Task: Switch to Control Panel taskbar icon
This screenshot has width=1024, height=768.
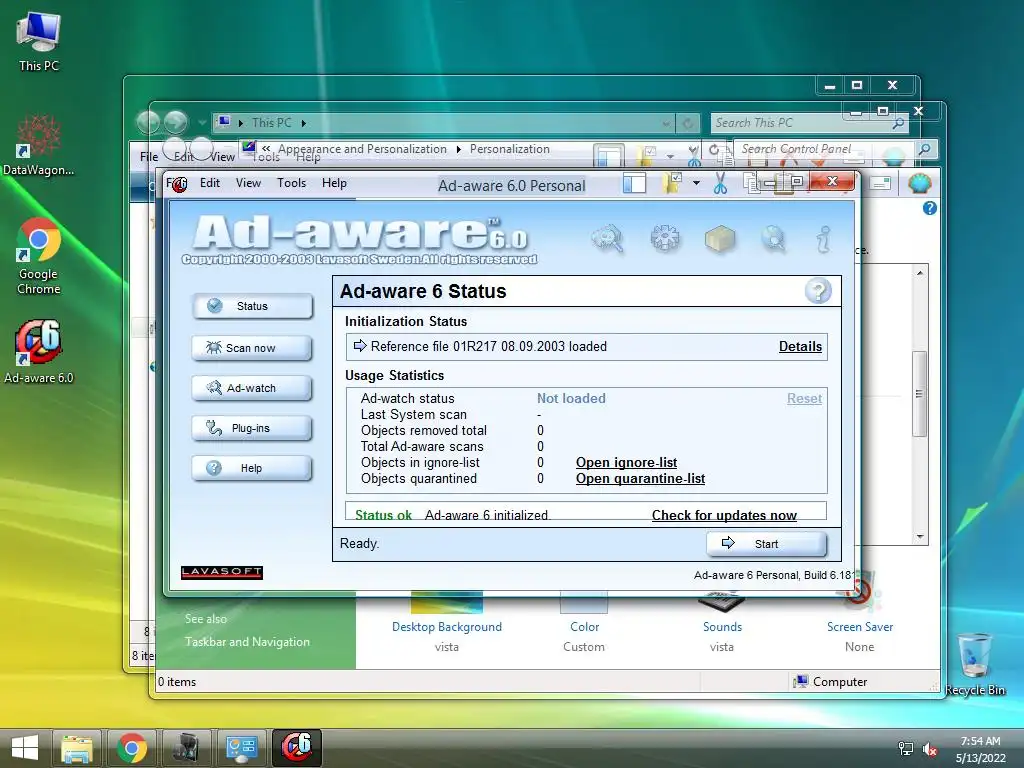Action: [x=242, y=748]
